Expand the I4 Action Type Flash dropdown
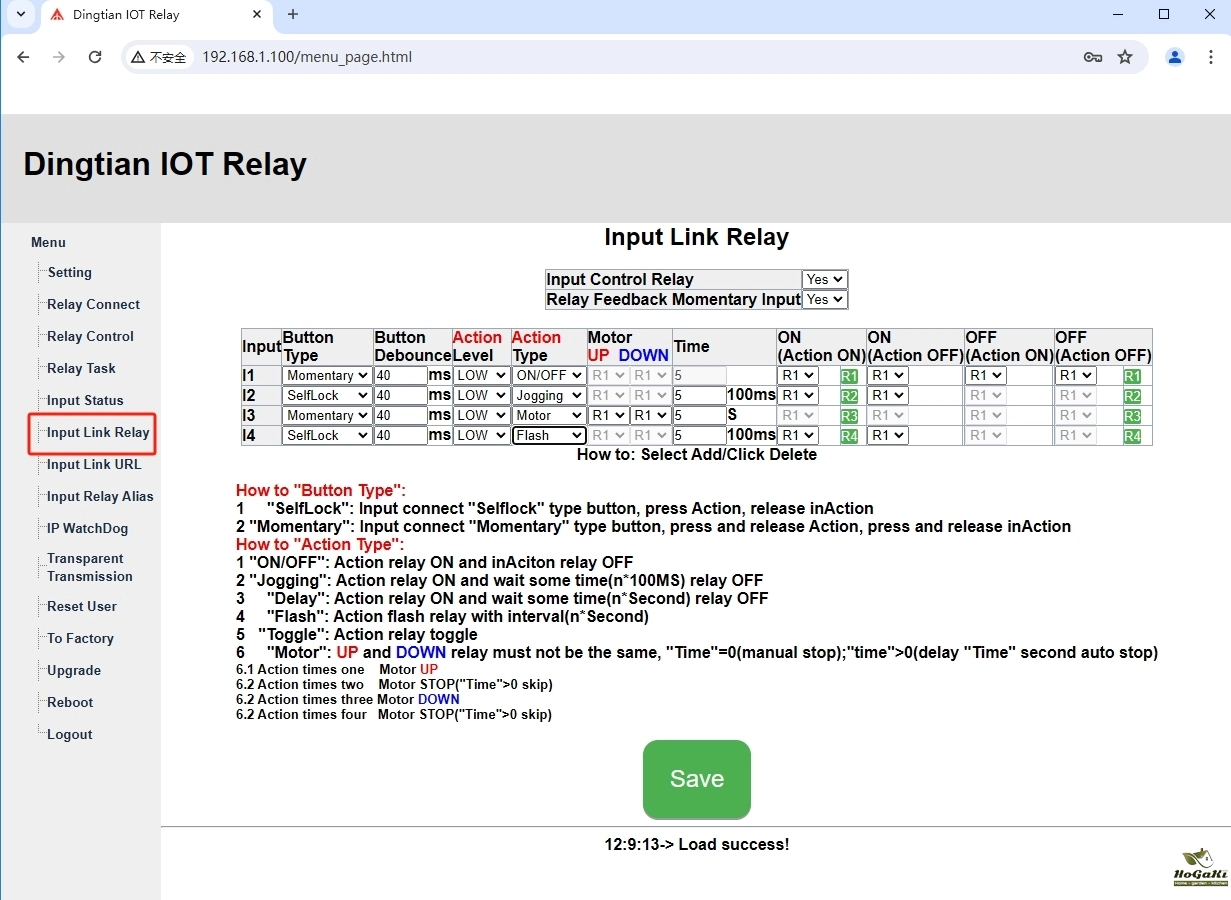The height and width of the screenshot is (900, 1231). coord(549,436)
